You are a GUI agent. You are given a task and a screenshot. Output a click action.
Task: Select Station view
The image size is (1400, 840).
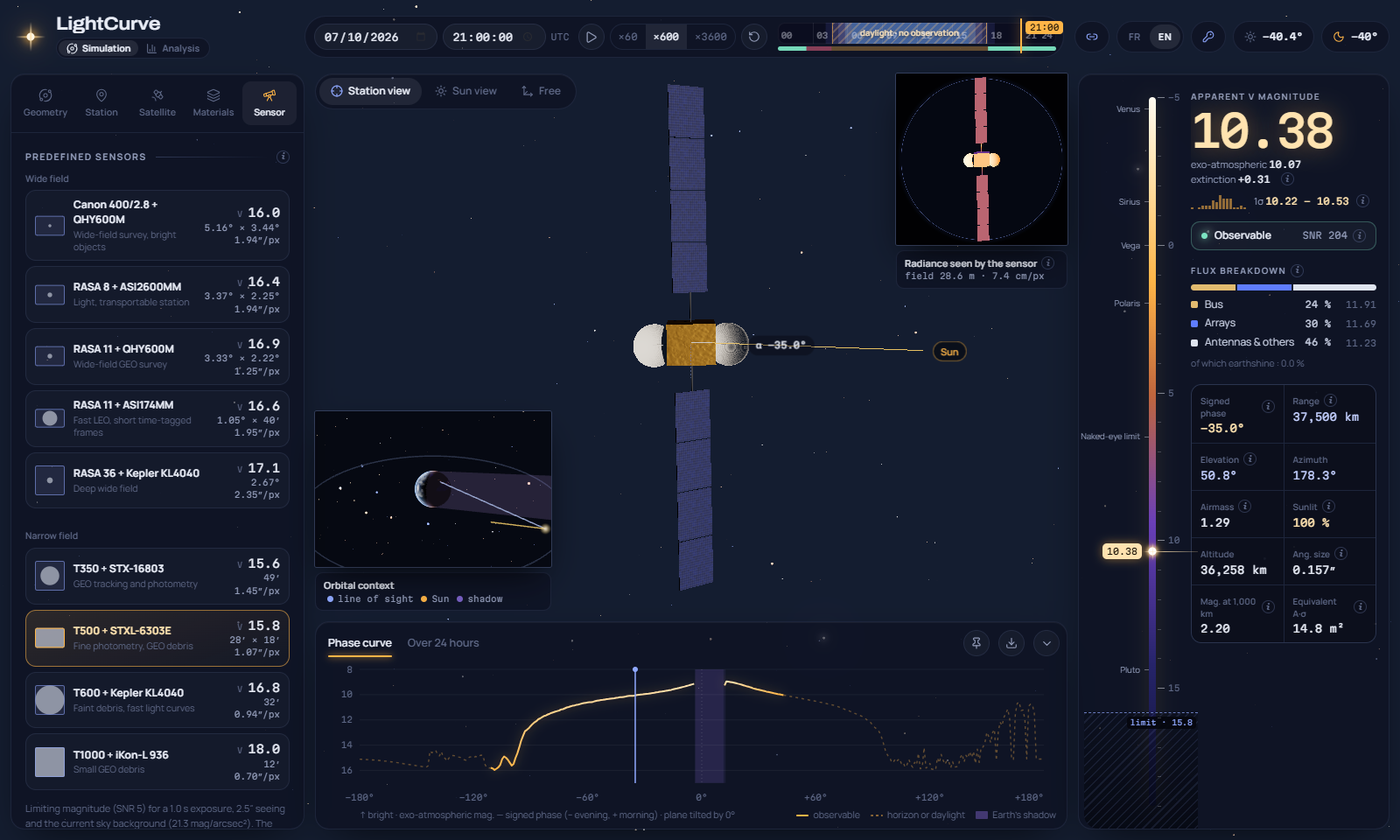(x=370, y=91)
